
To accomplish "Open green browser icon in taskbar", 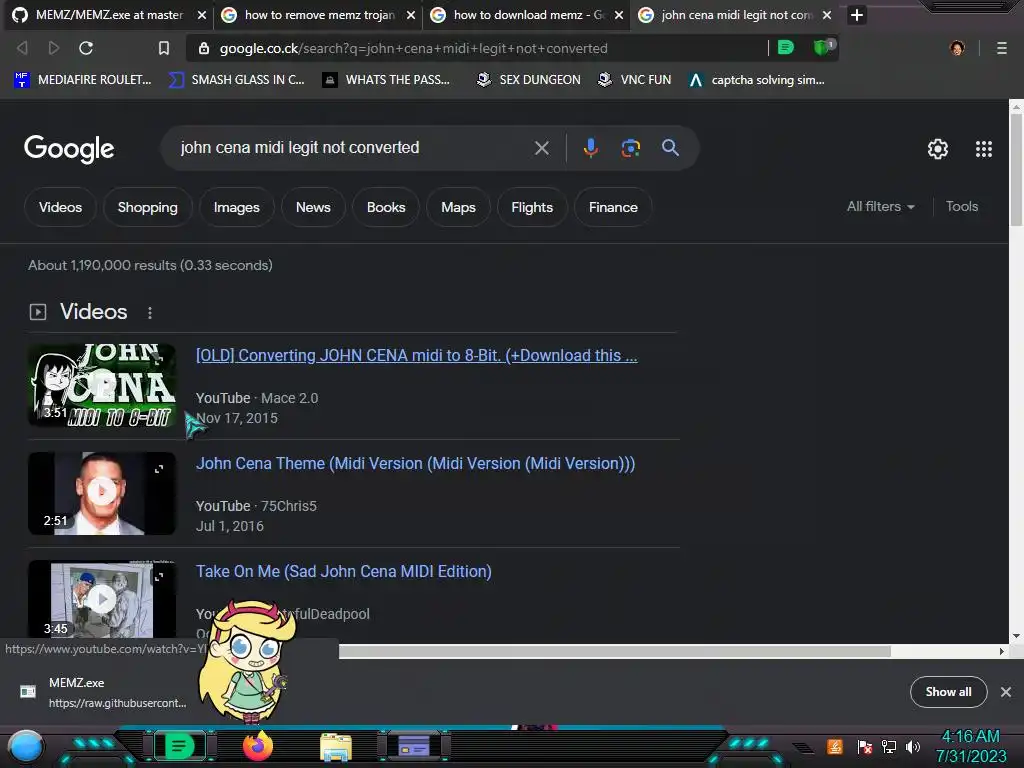I will pyautogui.click(x=180, y=746).
